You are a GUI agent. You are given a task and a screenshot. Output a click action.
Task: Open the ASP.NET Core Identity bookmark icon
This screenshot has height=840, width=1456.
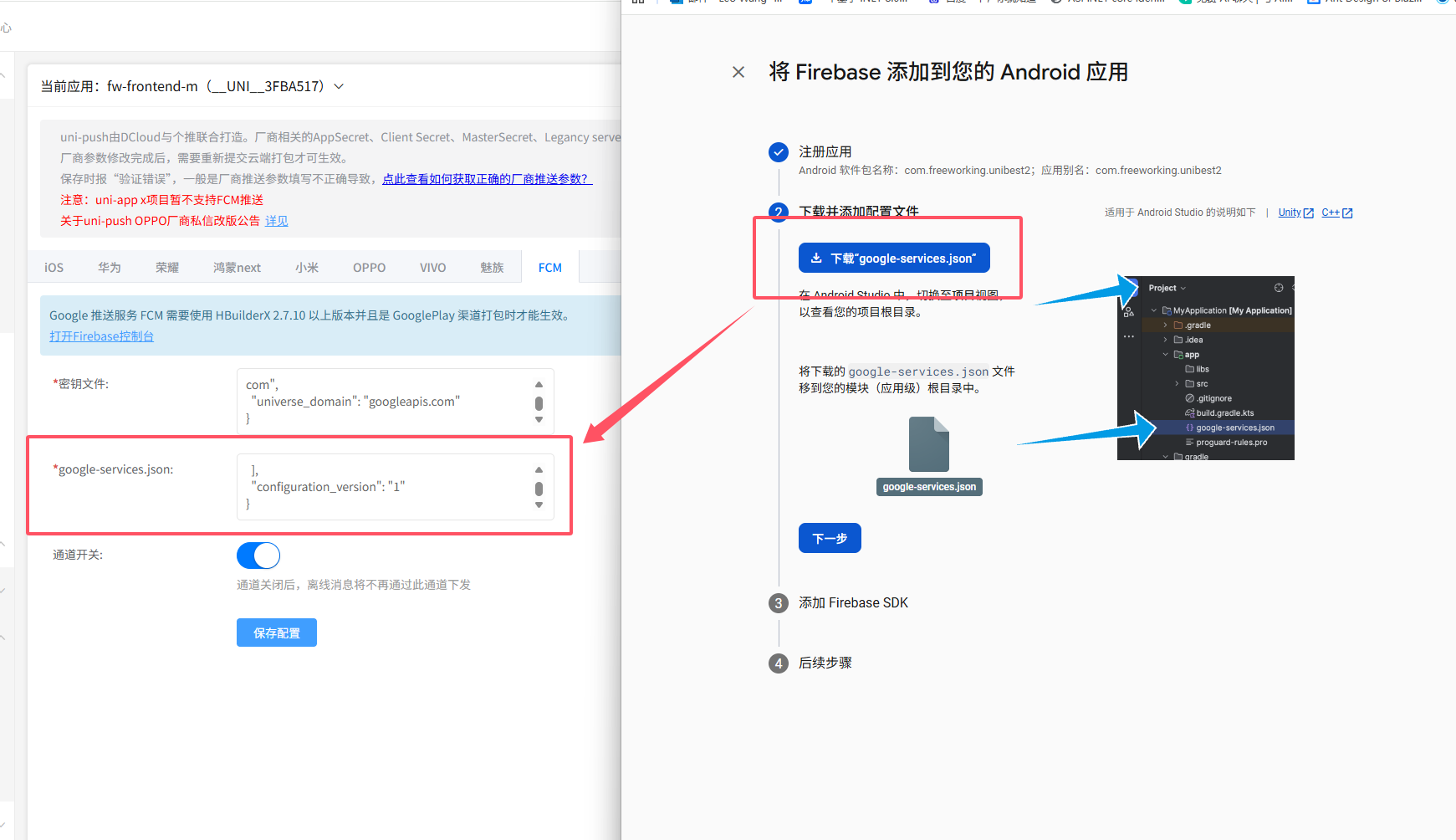point(1055,2)
